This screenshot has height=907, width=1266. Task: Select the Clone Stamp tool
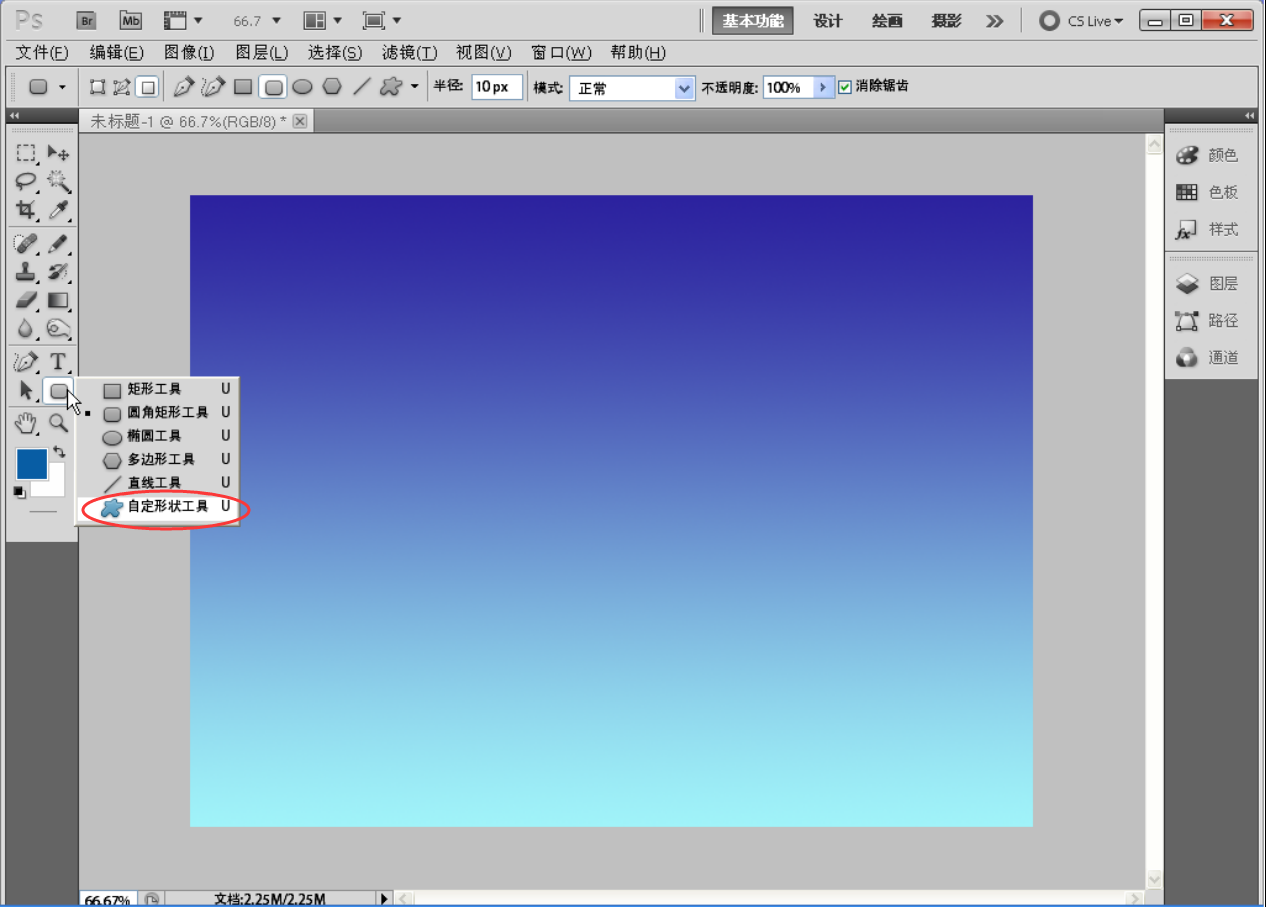(x=26, y=272)
